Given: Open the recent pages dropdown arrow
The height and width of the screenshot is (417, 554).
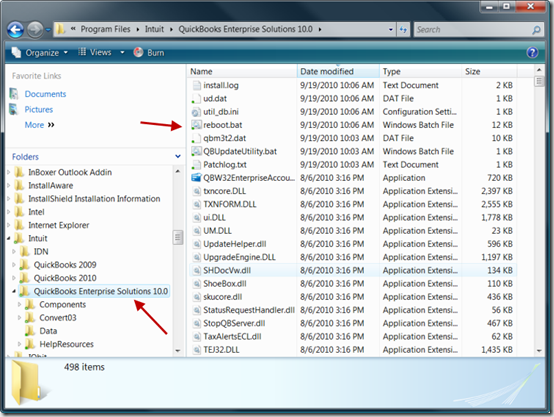Looking at the screenshot, I should point(48,30).
